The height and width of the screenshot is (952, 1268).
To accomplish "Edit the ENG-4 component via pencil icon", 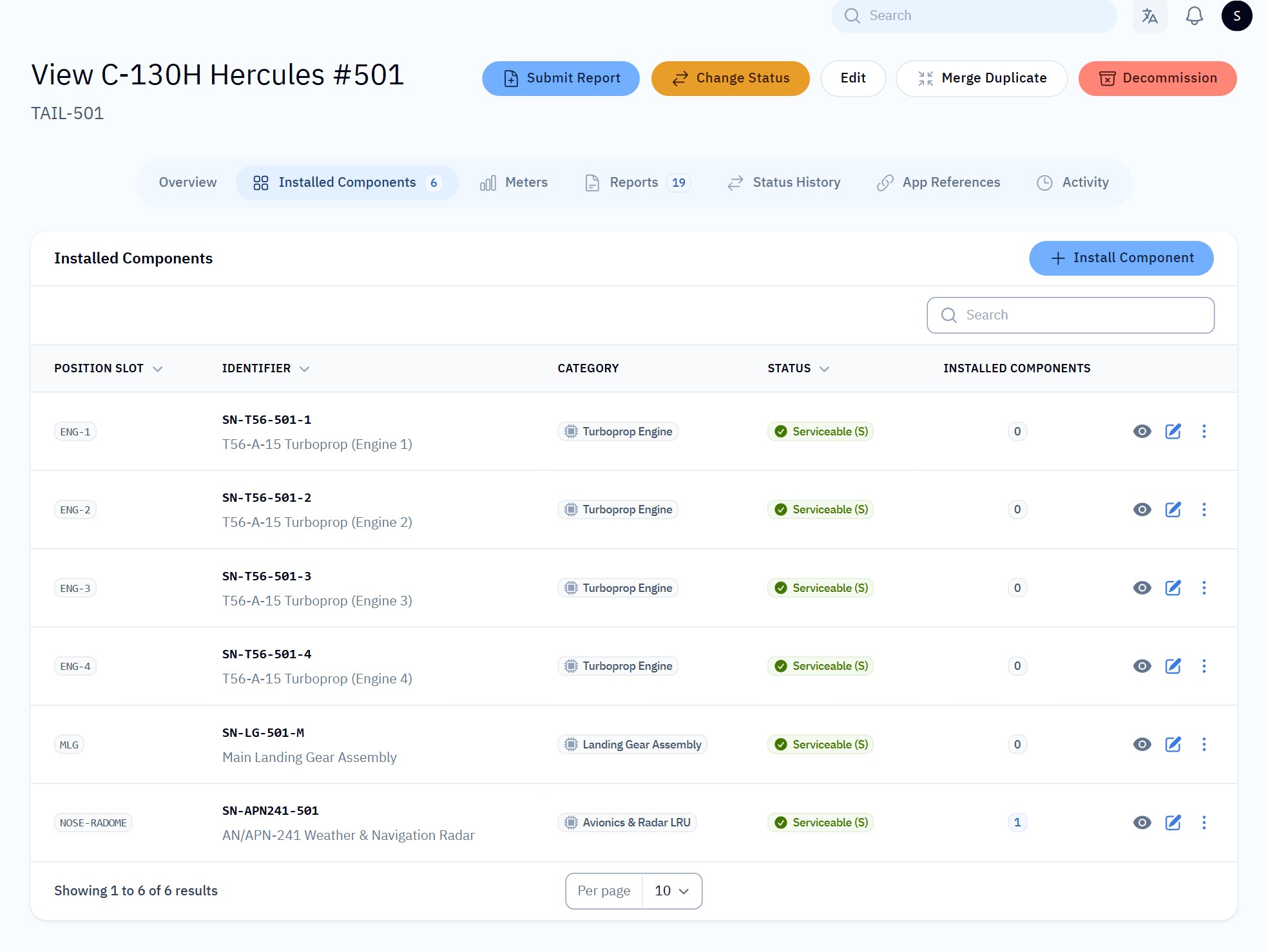I will 1173,666.
